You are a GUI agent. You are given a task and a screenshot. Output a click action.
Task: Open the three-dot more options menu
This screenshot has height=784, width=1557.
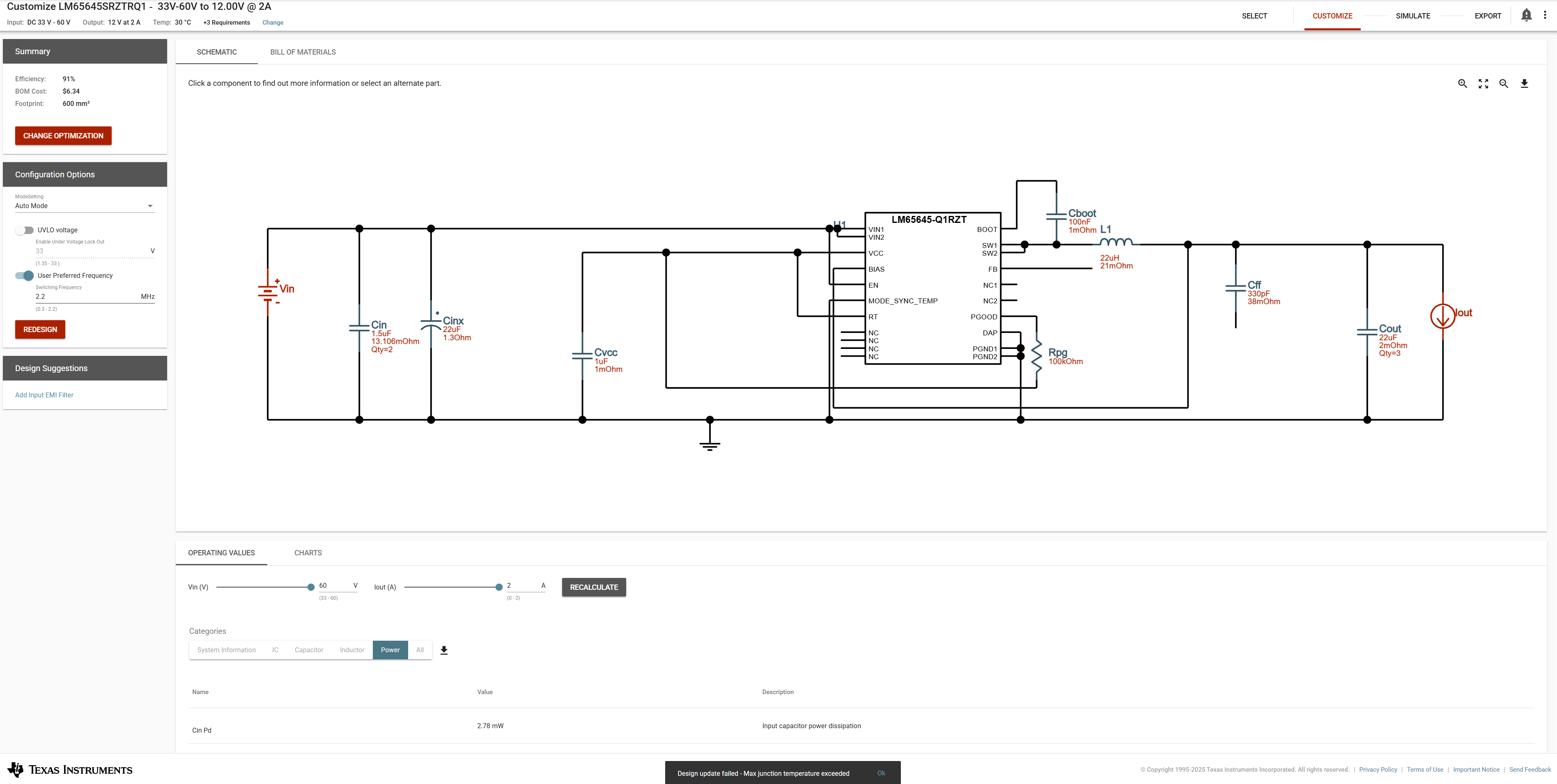tap(1545, 15)
